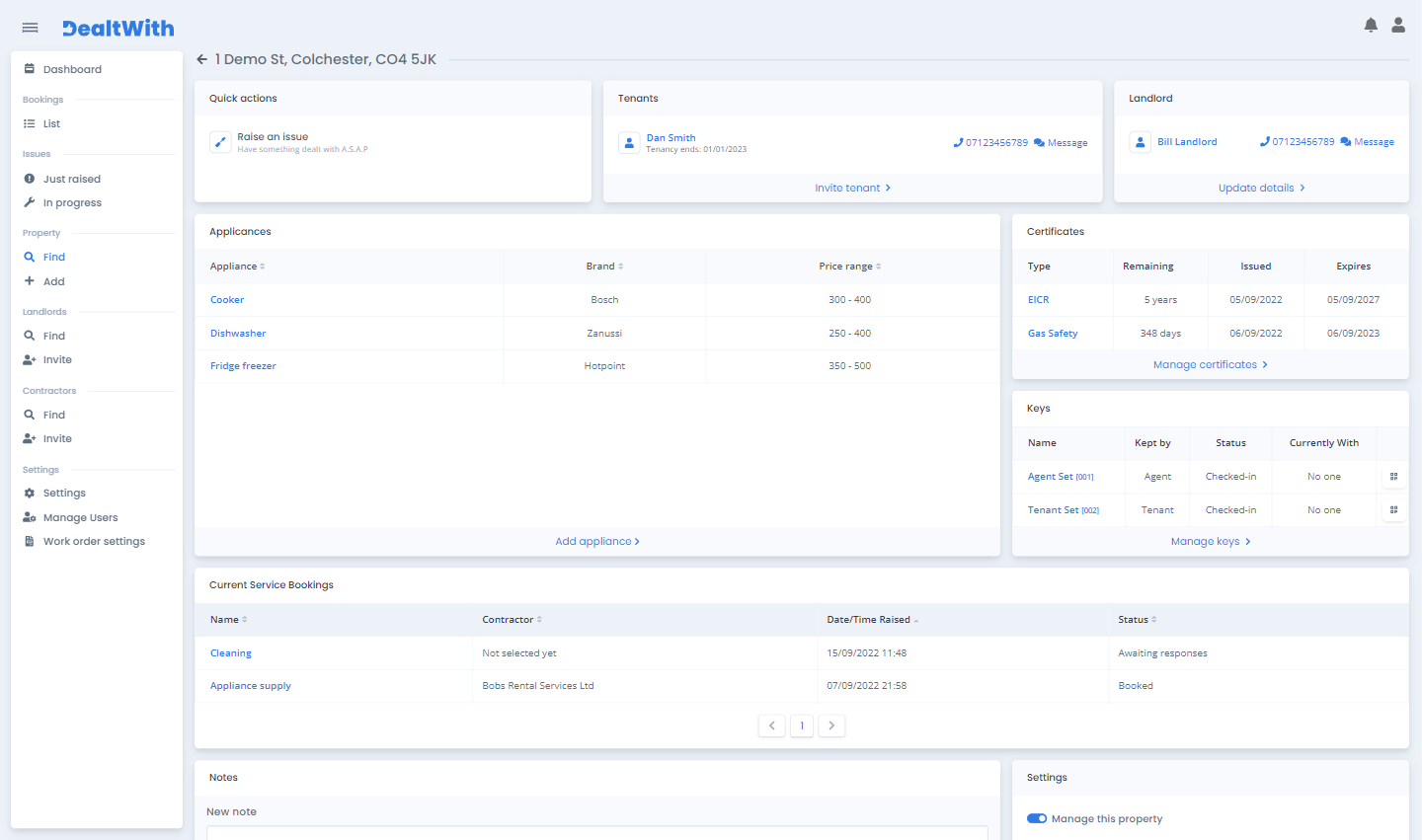Click the Dan Smith tenant avatar icon
The image size is (1422, 840).
point(629,143)
